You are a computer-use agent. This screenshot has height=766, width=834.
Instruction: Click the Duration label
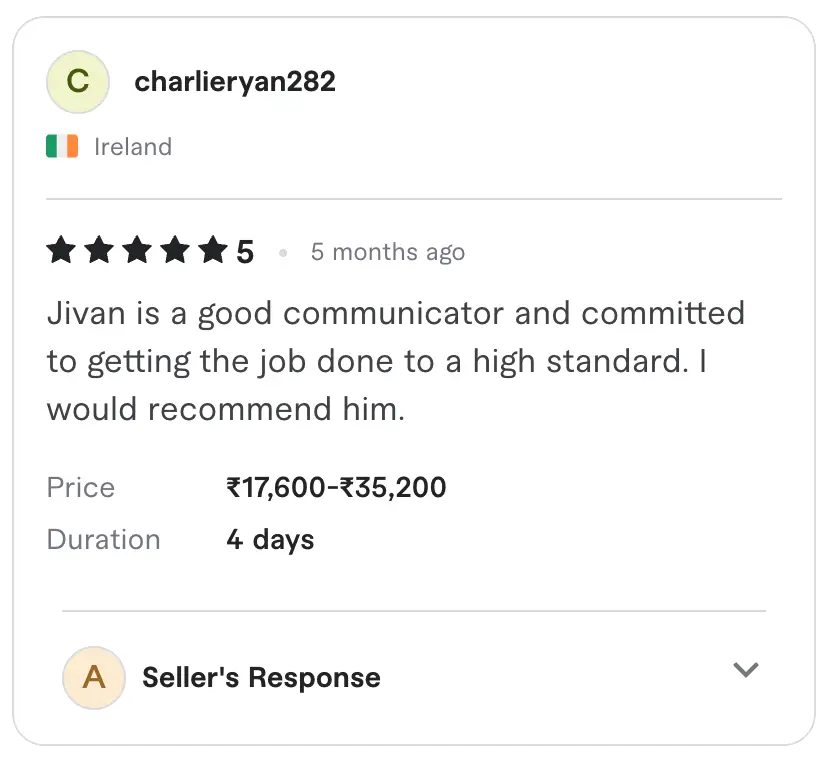click(104, 540)
